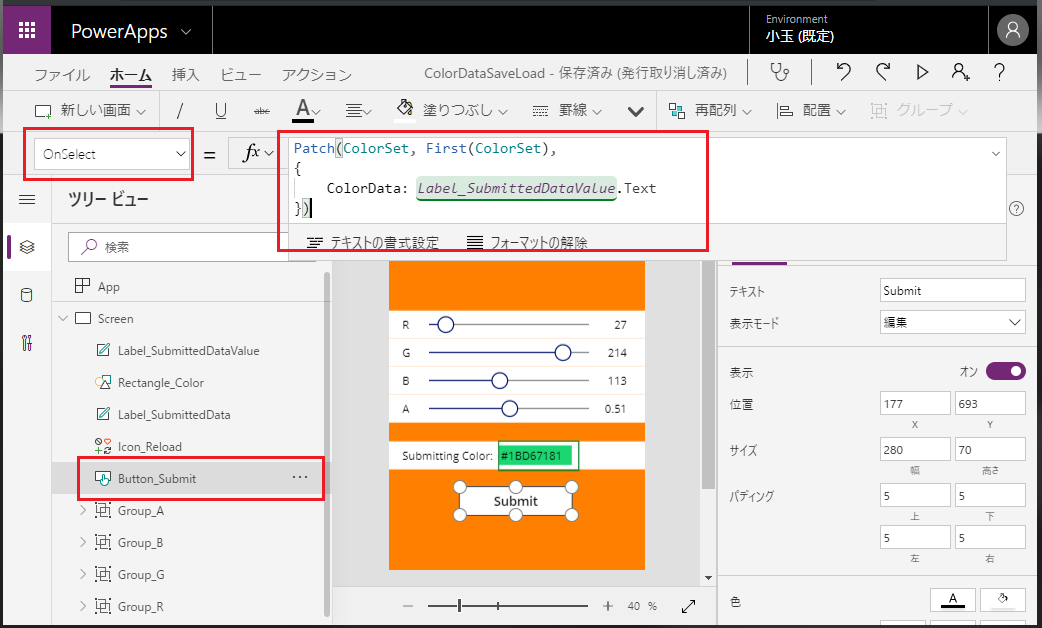1042x628 pixels.
Task: Open the 表示モード dropdown set to 編集
Action: tap(952, 322)
